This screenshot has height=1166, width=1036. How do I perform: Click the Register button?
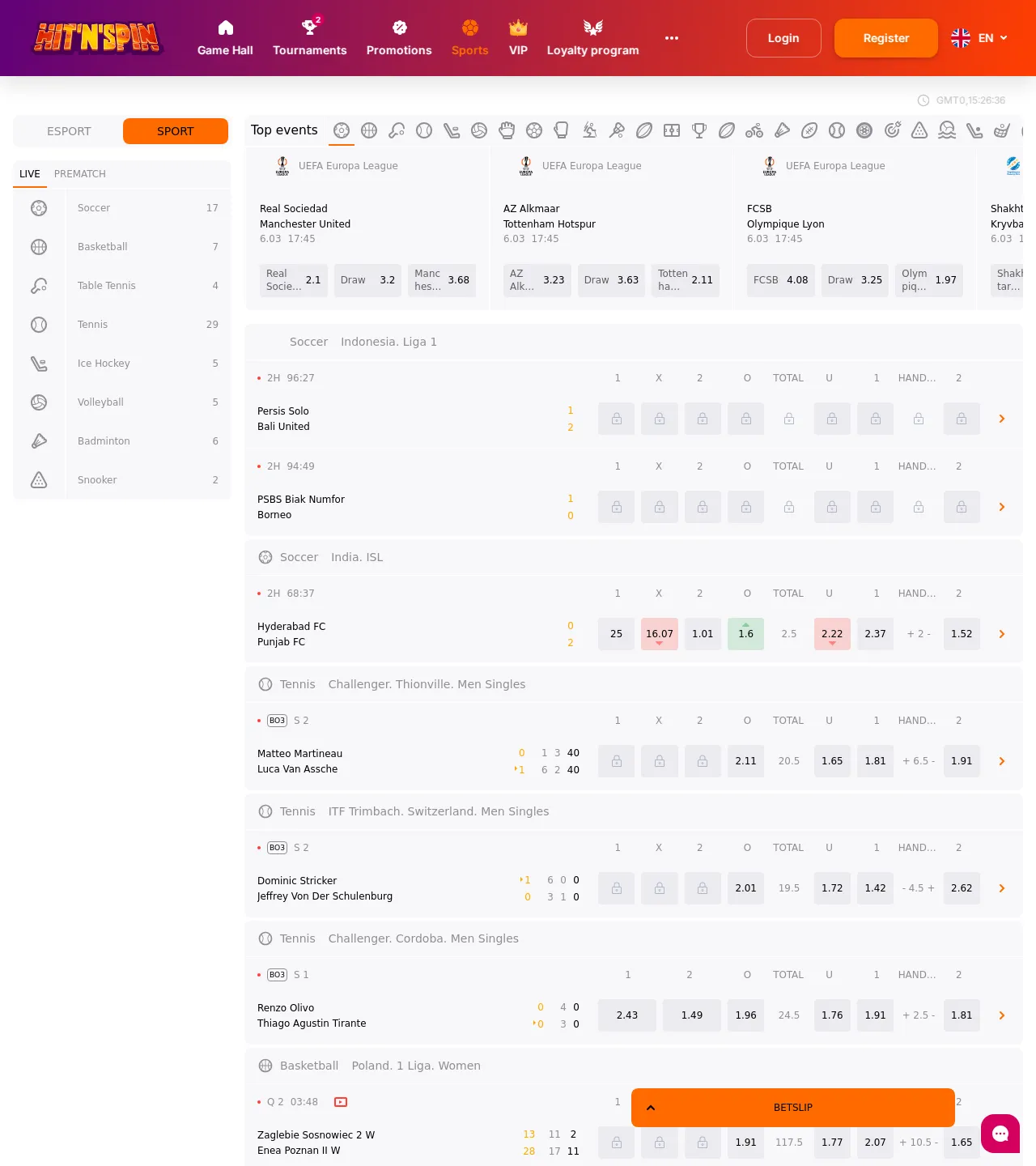[x=886, y=38]
